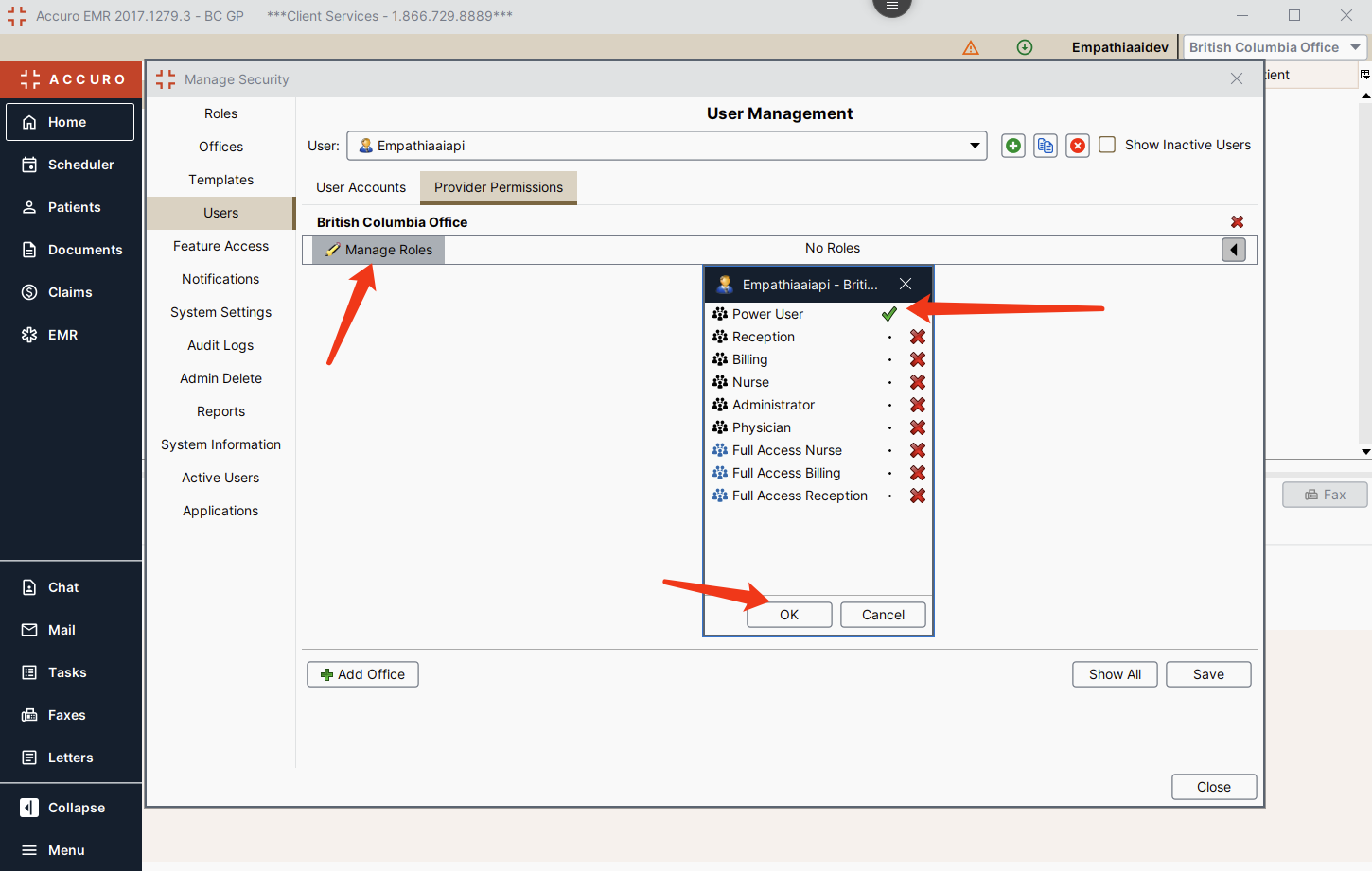The image size is (1372, 871).
Task: Click the top center hamburger icon
Action: (x=891, y=6)
